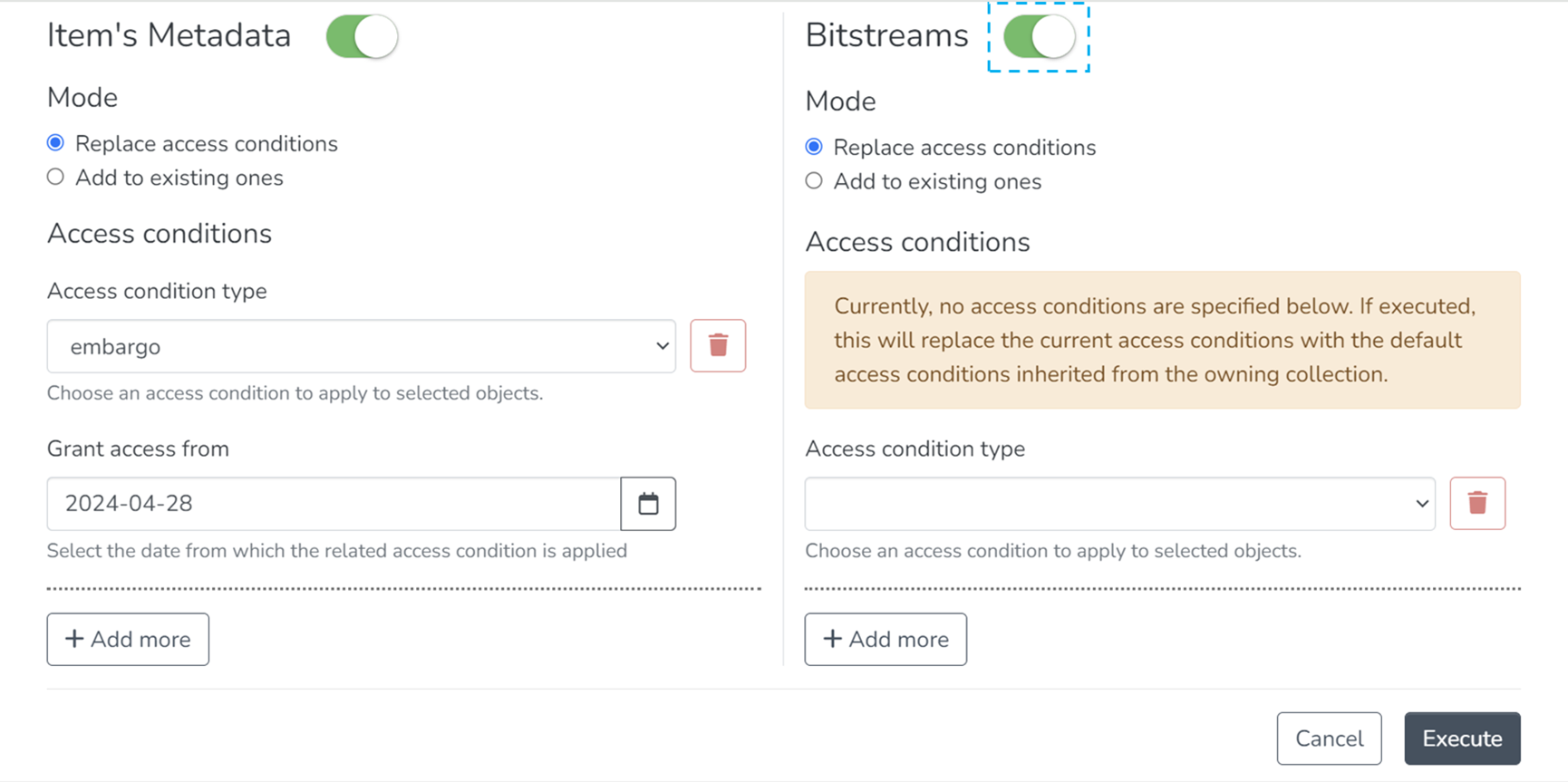Delete the embargo access condition in Item's Metadata
This screenshot has height=782, width=1568.
718,345
